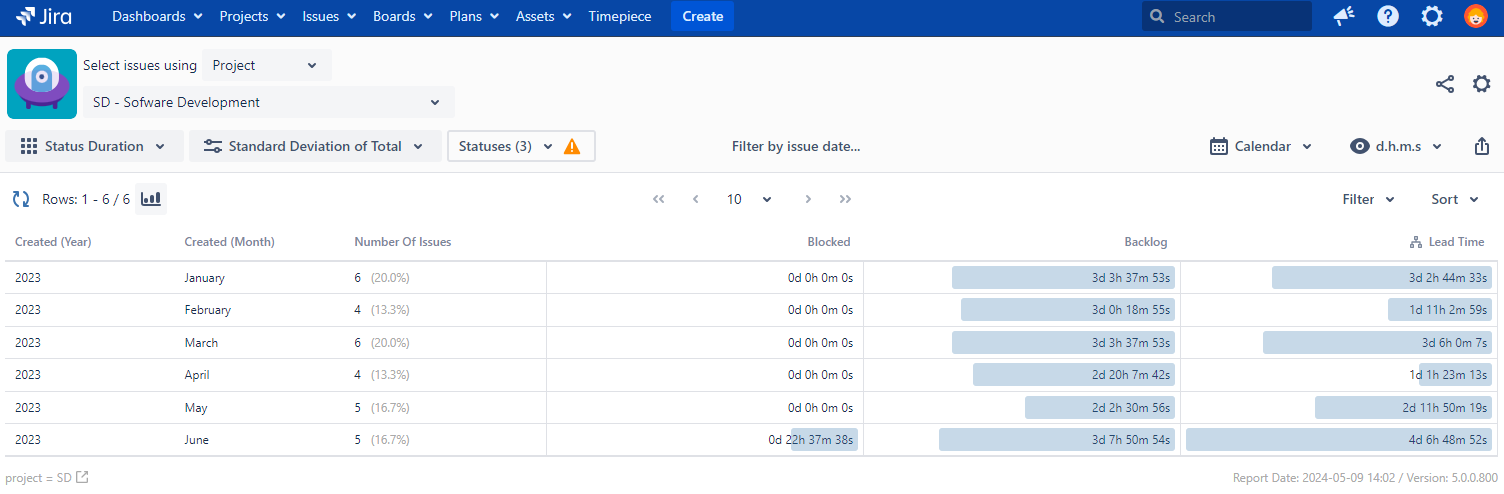Viewport: 1504px width, 494px height.
Task: Click the Statuses warning triangle icon
Action: click(572, 146)
